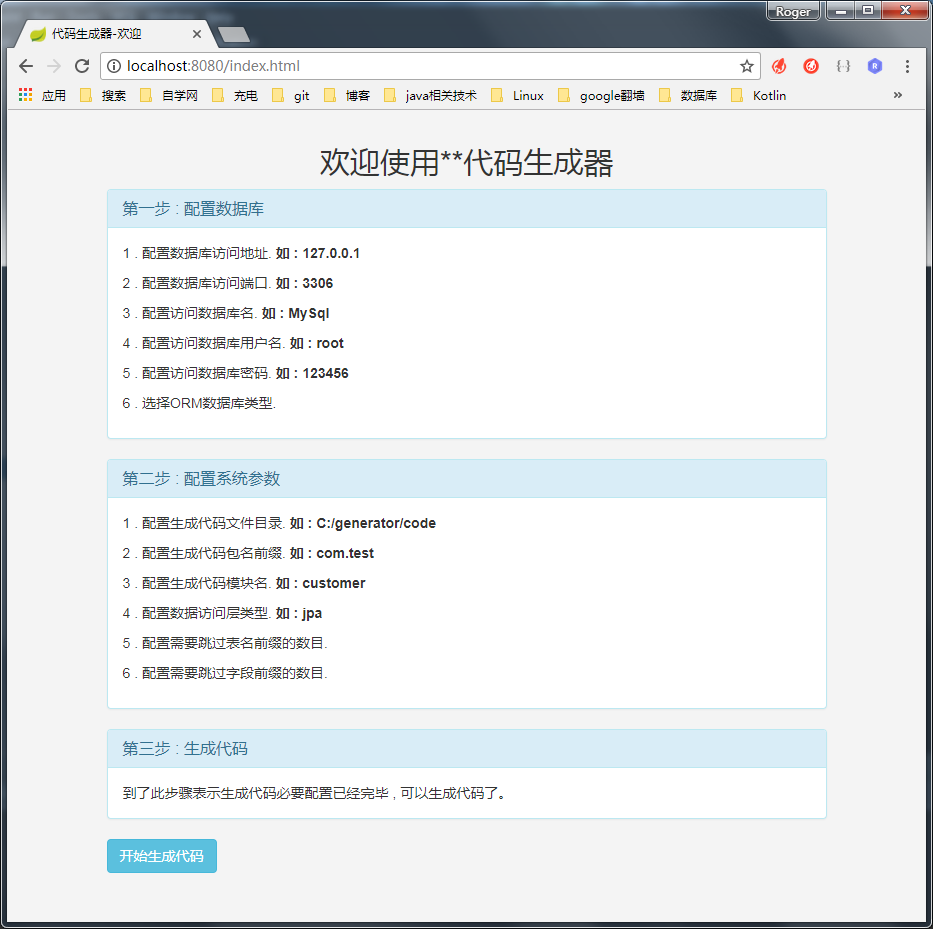The height and width of the screenshot is (929, 933).
Task: Click the 第二步：配置系统参数 panel header
Action: (x=466, y=478)
